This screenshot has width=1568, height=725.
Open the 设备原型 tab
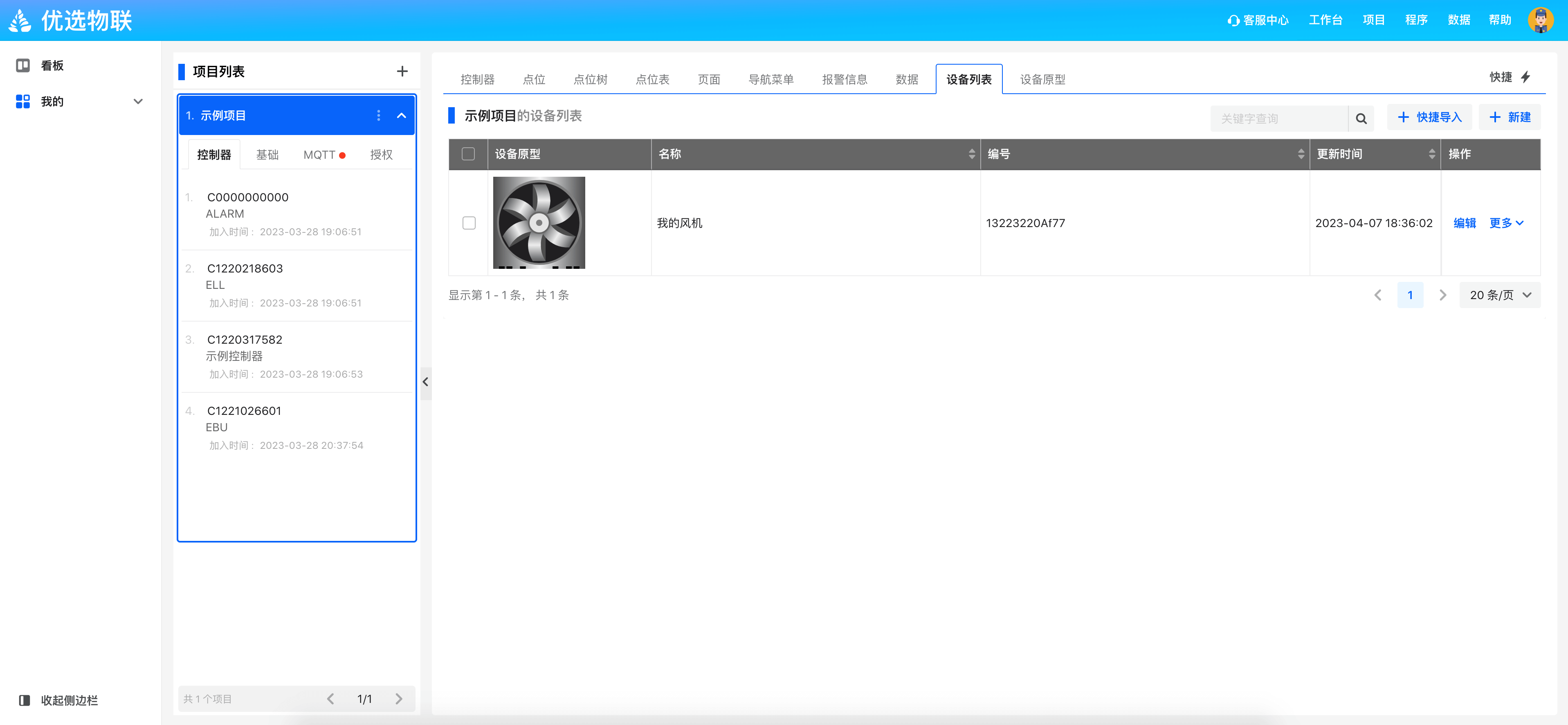point(1042,79)
